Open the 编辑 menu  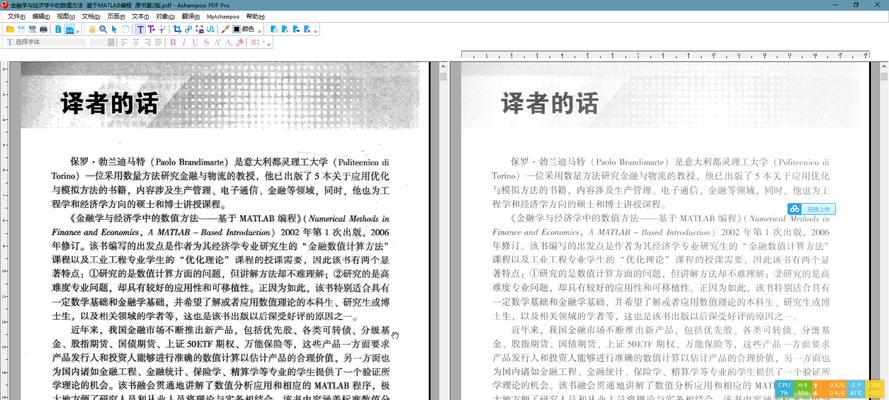[41, 16]
